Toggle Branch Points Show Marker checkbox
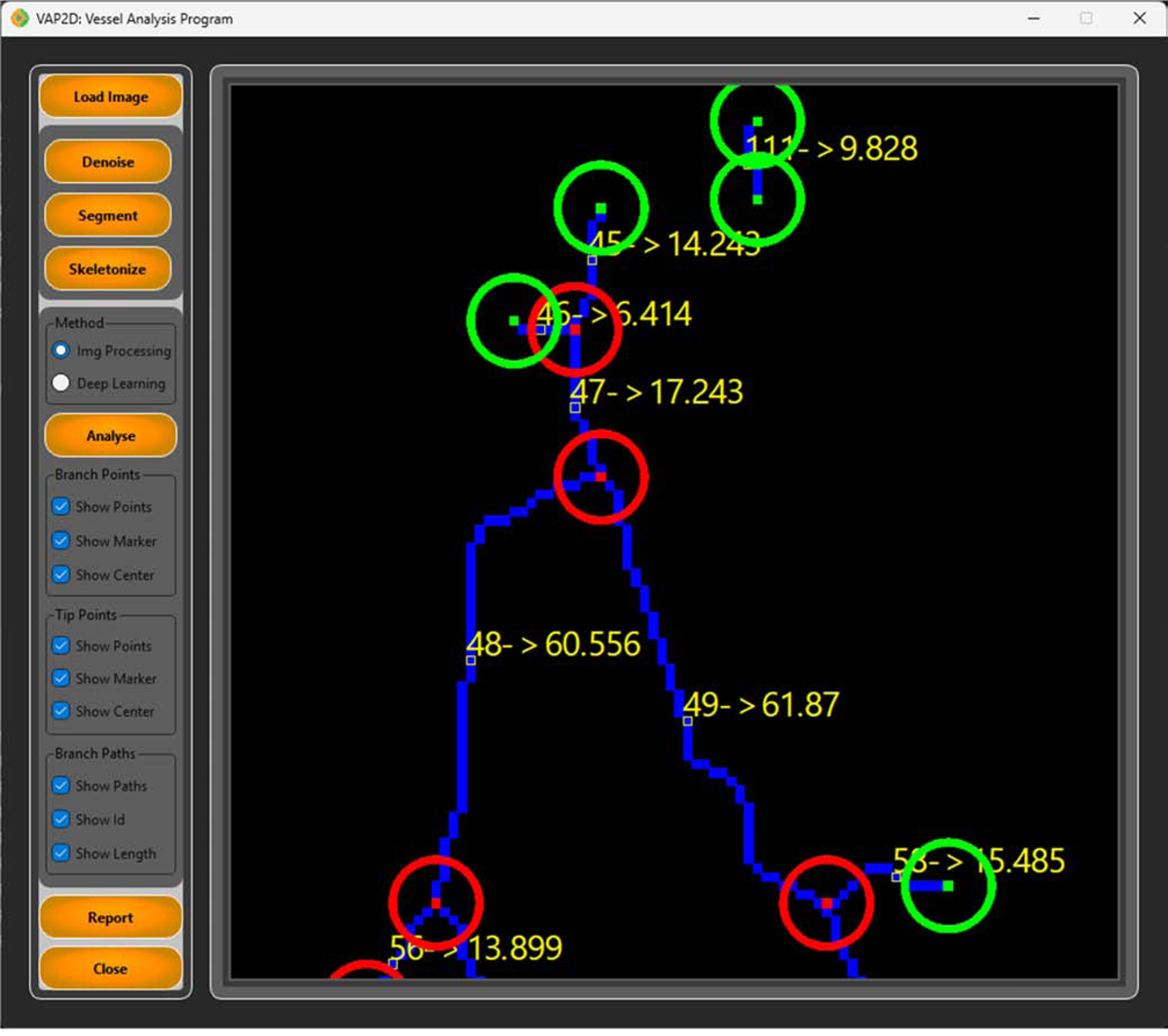1168x1036 pixels. click(x=61, y=540)
